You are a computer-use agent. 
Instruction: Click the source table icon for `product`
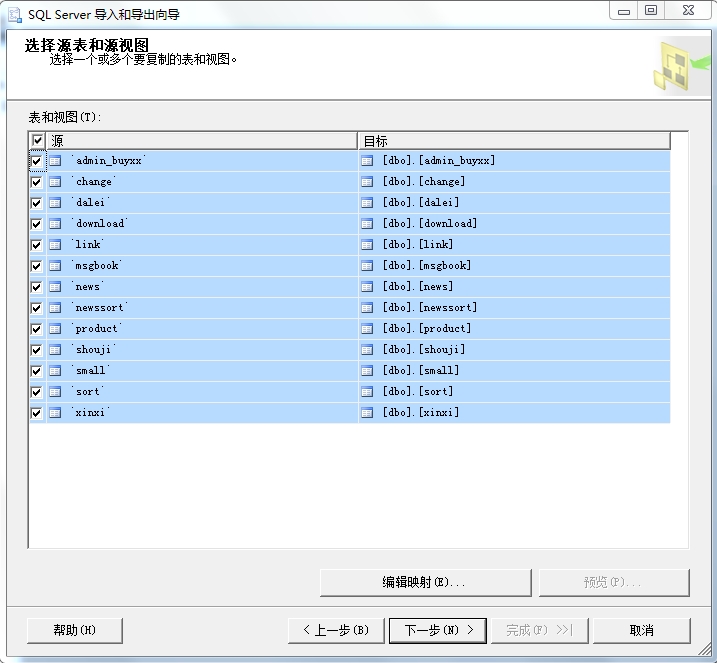click(x=56, y=329)
